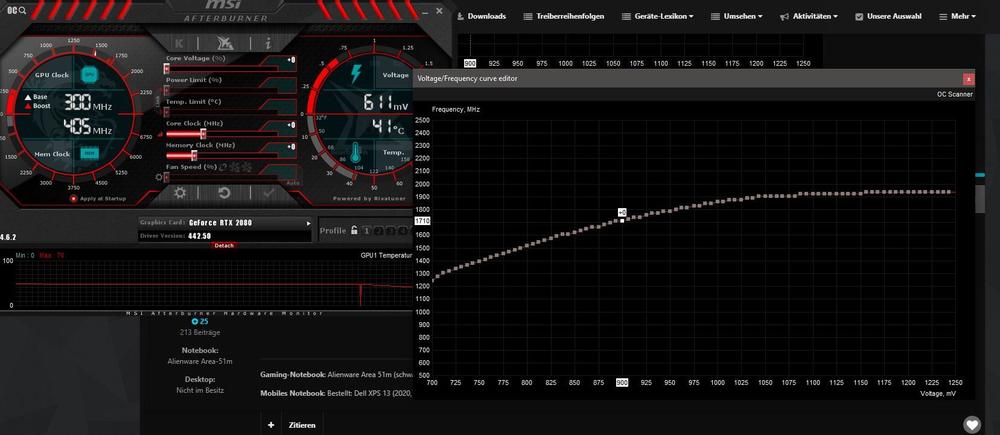Click the Core Clock slider handle
The image size is (1000, 435).
pyautogui.click(x=204, y=133)
